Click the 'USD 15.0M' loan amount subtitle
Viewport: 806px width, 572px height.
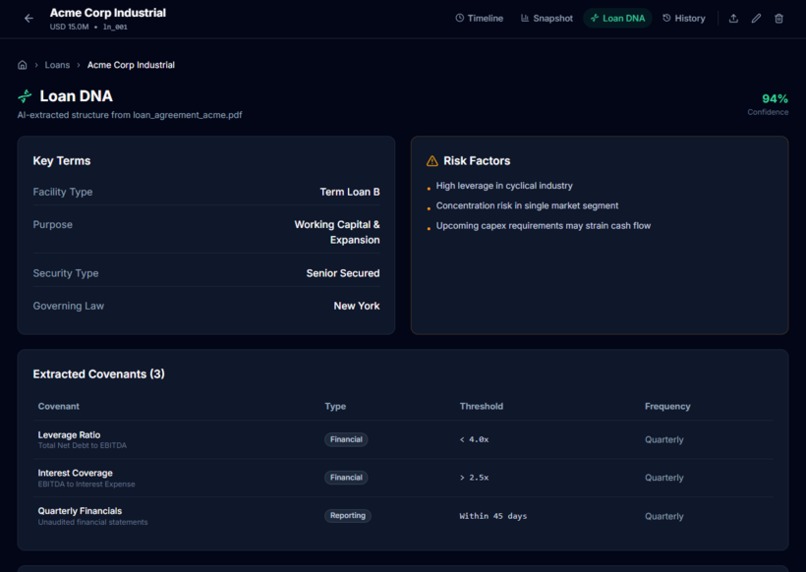[69, 27]
